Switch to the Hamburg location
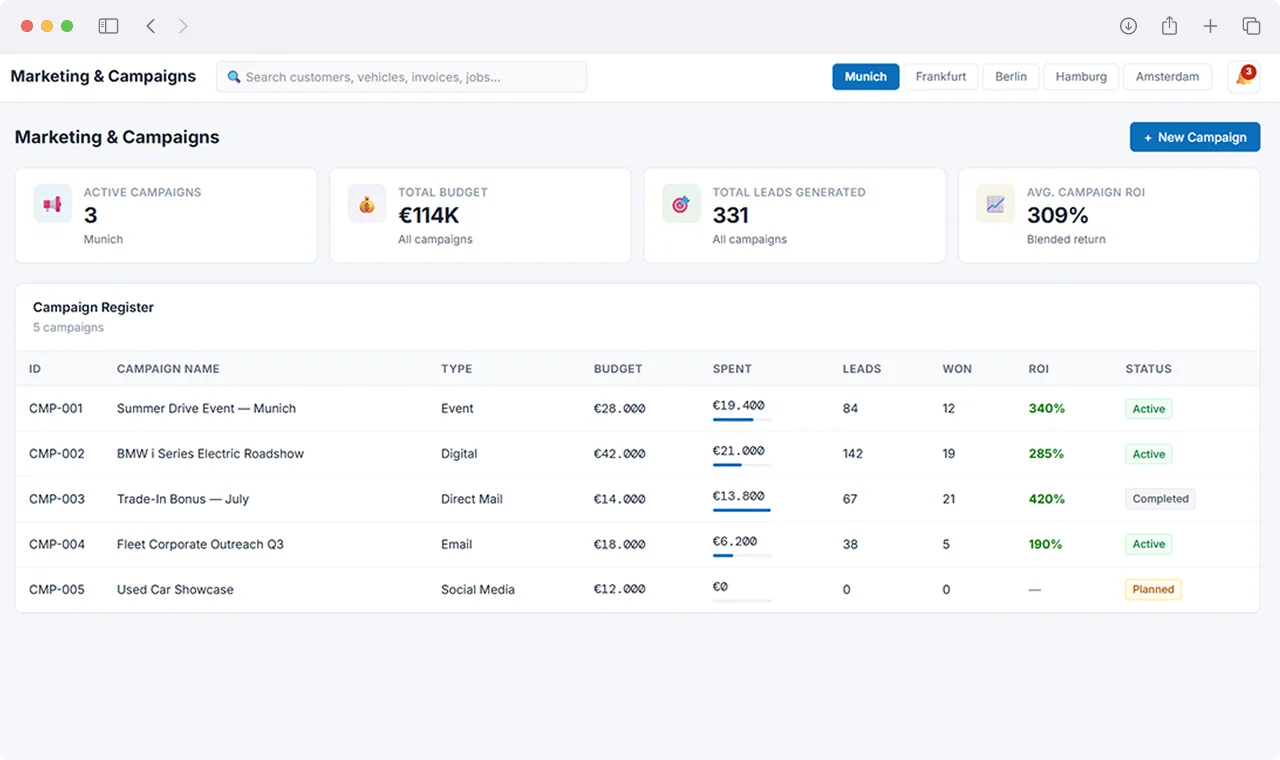The height and width of the screenshot is (760, 1280). tap(1081, 77)
